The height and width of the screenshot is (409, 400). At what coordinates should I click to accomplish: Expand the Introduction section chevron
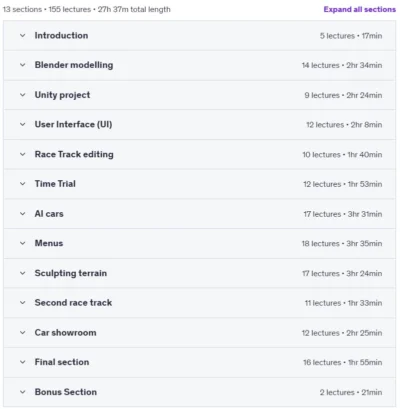coord(22,35)
